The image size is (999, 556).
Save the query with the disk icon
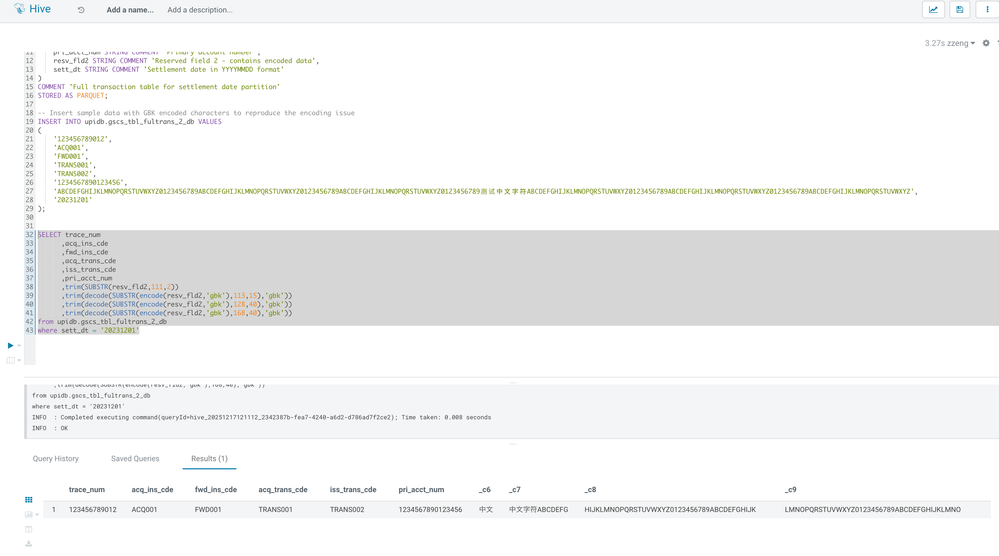[959, 10]
